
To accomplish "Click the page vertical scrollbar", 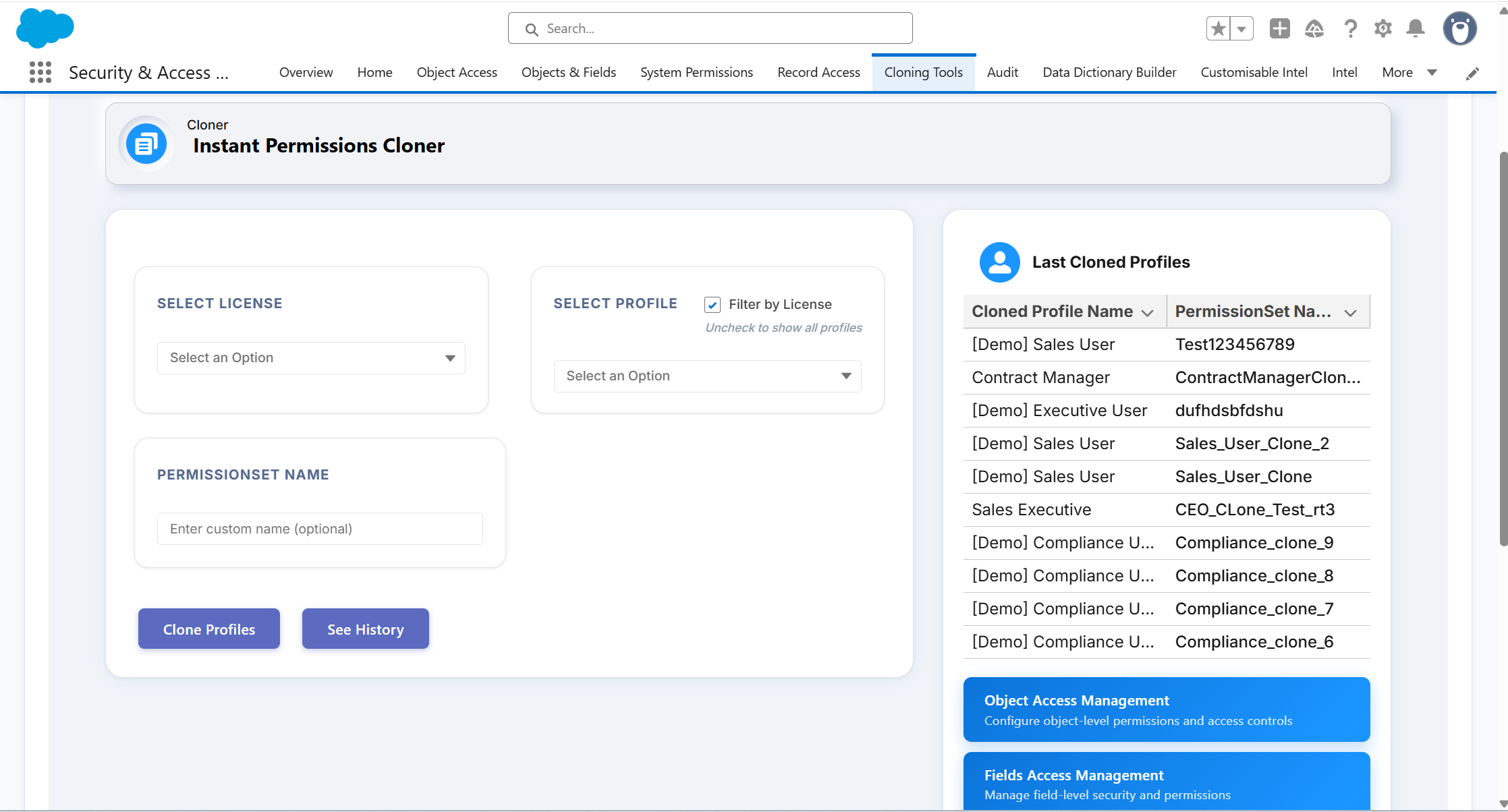I will pos(1503,349).
